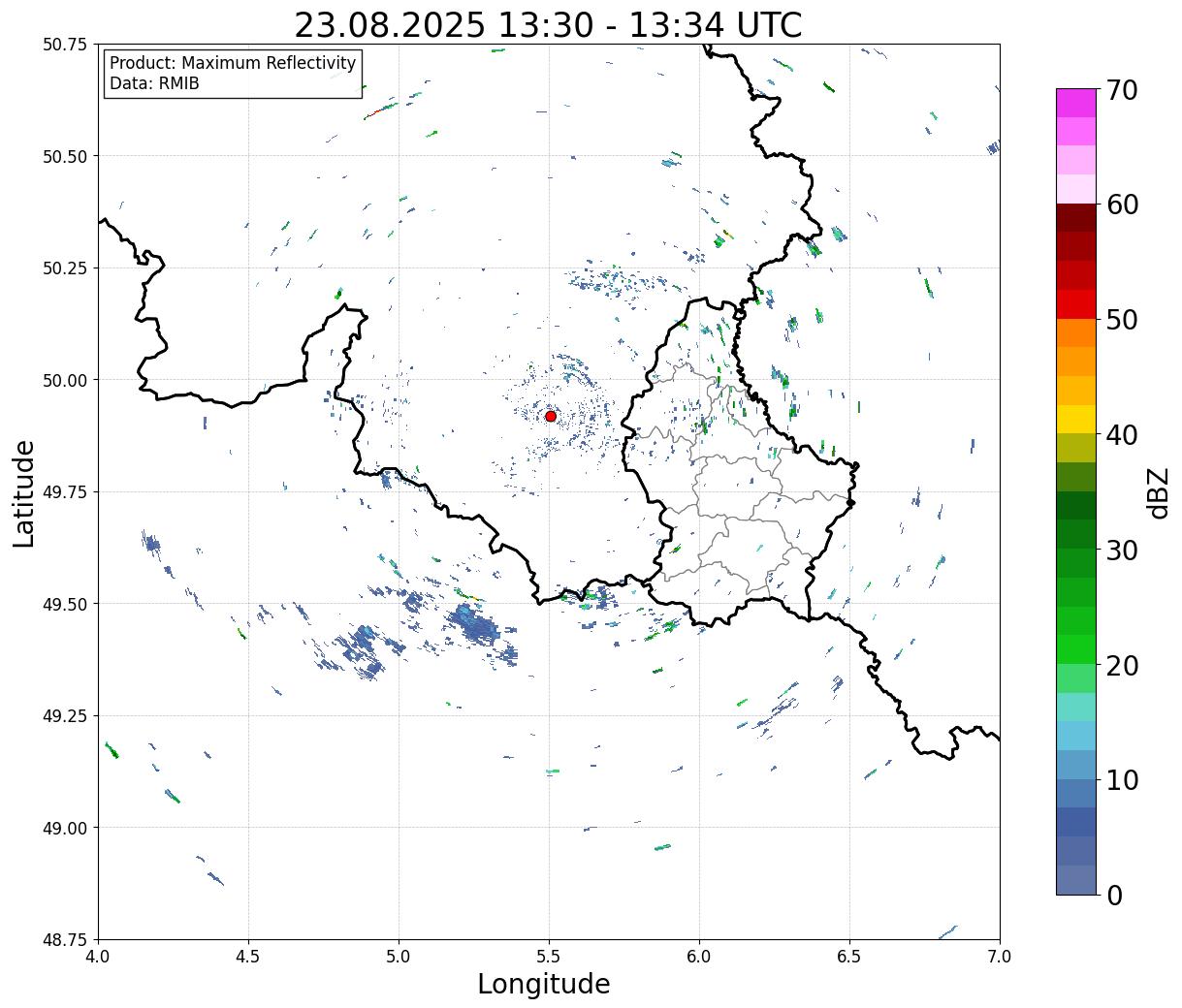Click the latitude tick label 50.50
This screenshot has width=1182, height=1008.
pos(65,156)
